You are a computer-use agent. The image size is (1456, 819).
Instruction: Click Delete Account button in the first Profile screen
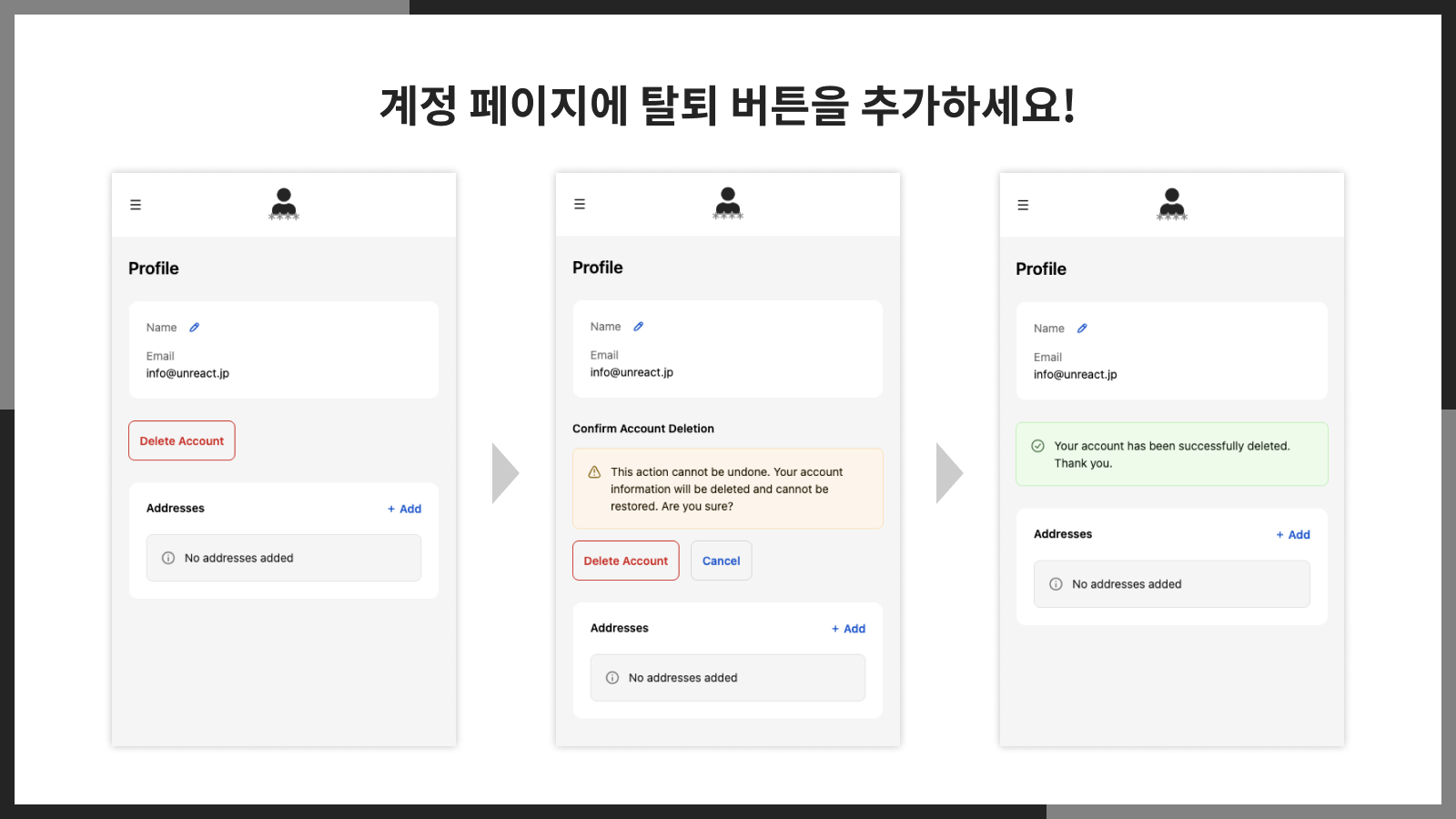pos(182,440)
